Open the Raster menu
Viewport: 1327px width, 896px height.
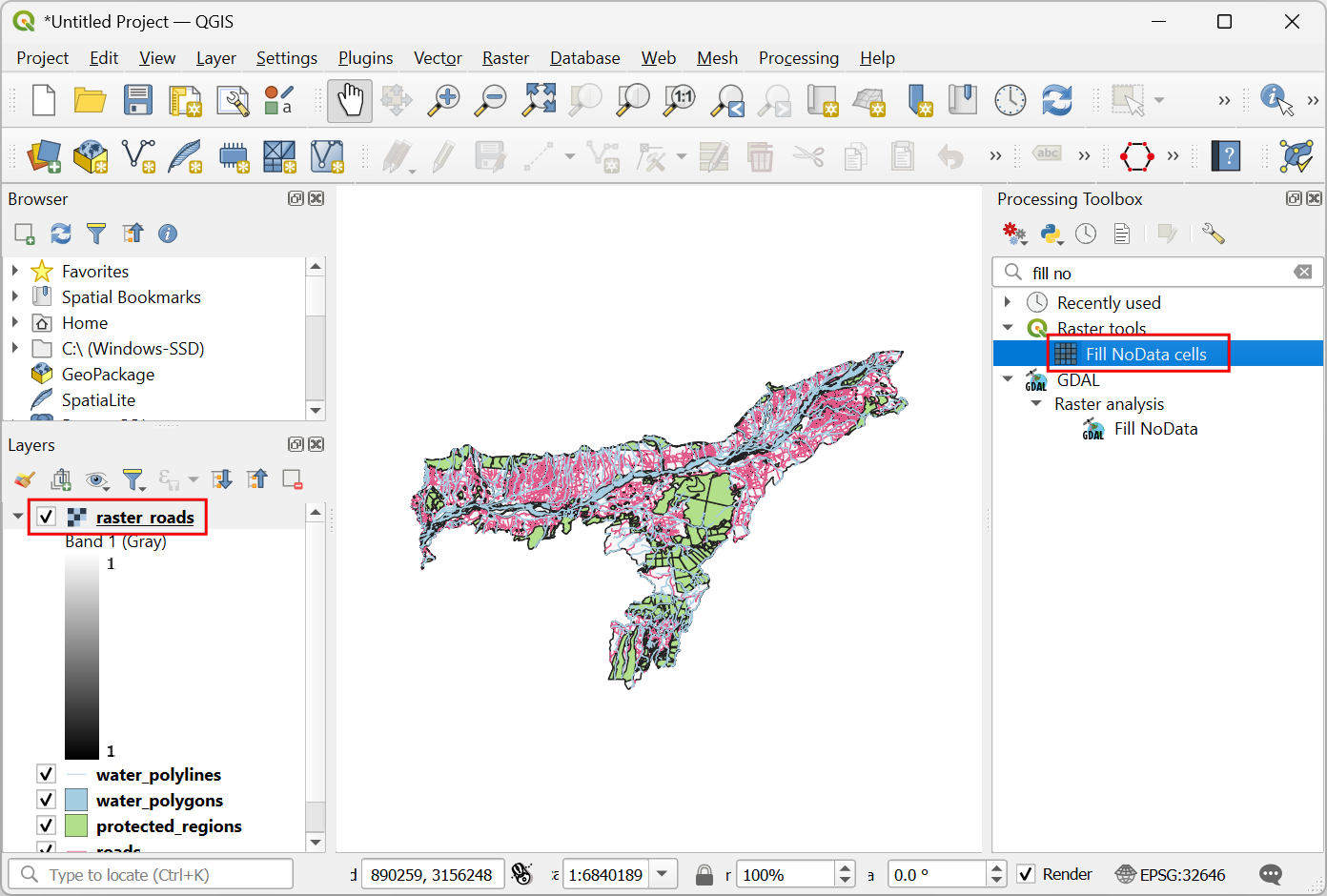coord(505,58)
